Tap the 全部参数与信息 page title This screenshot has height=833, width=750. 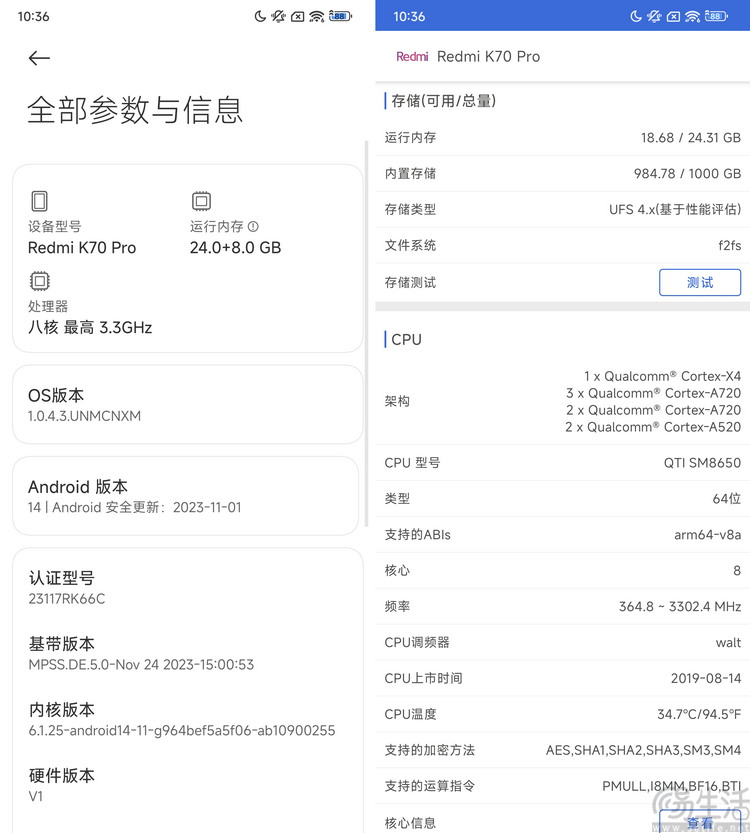click(135, 110)
